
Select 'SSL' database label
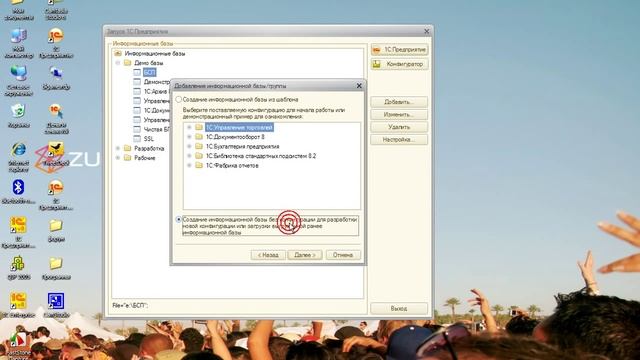coord(149,139)
